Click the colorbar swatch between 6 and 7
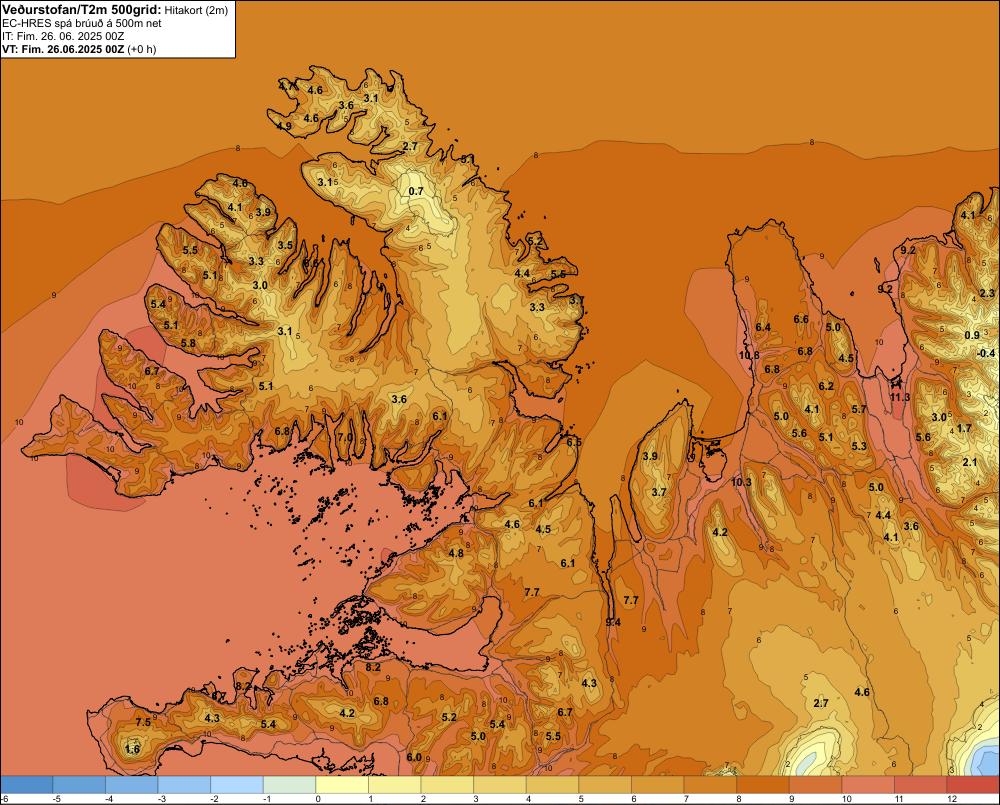The image size is (1000, 805). 658,785
